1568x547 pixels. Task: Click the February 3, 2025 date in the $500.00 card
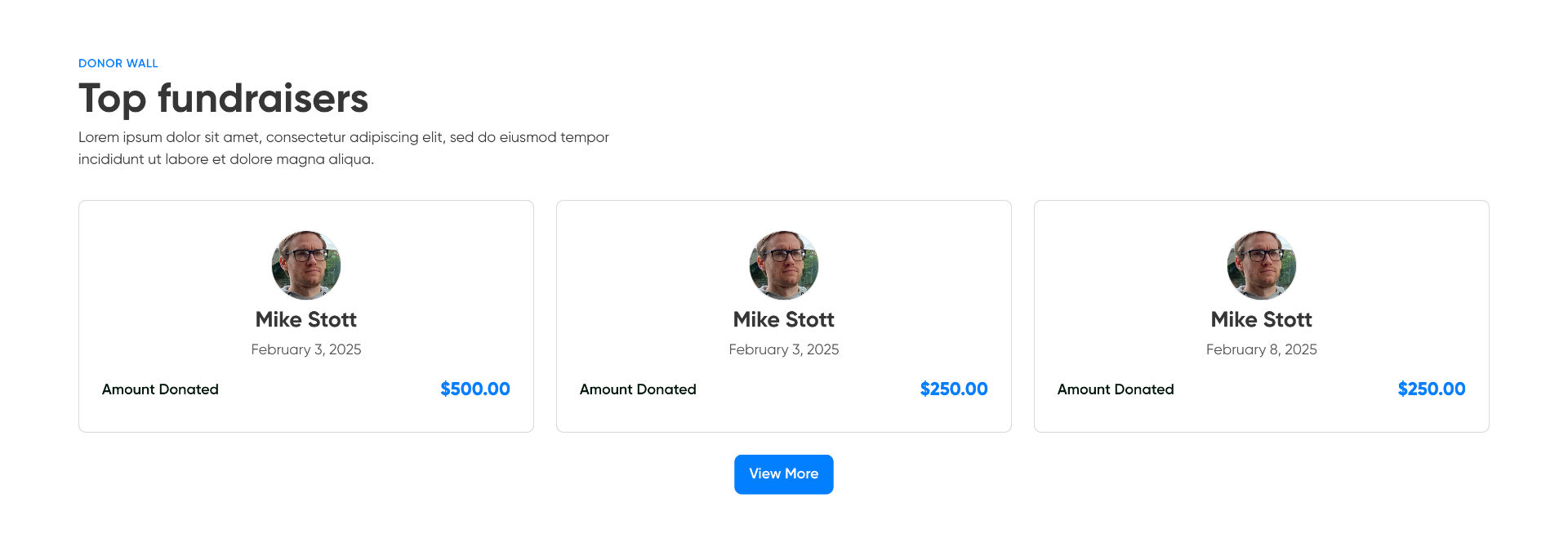pyautogui.click(x=306, y=349)
